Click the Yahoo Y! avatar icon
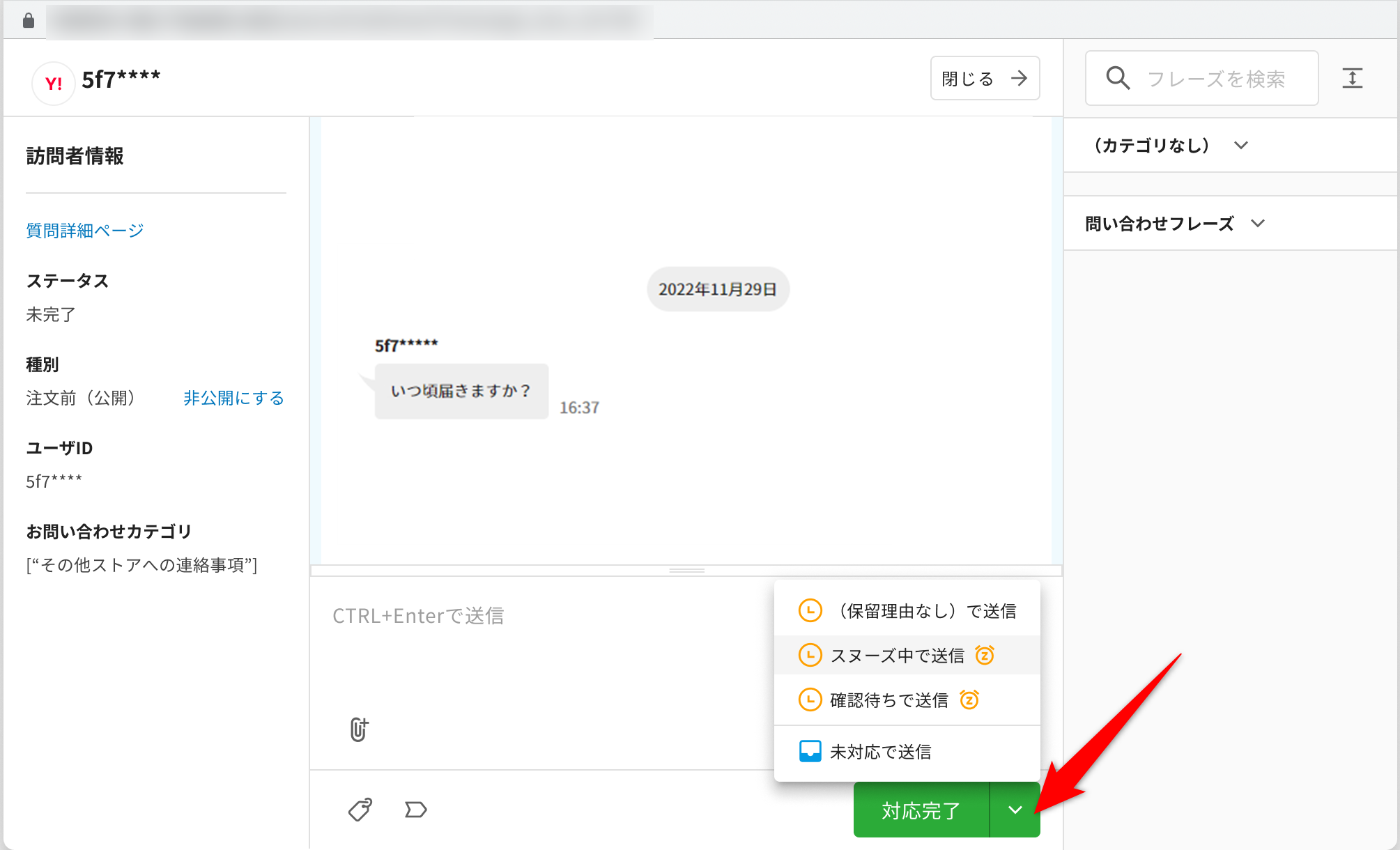This screenshot has height=850, width=1400. 54,84
